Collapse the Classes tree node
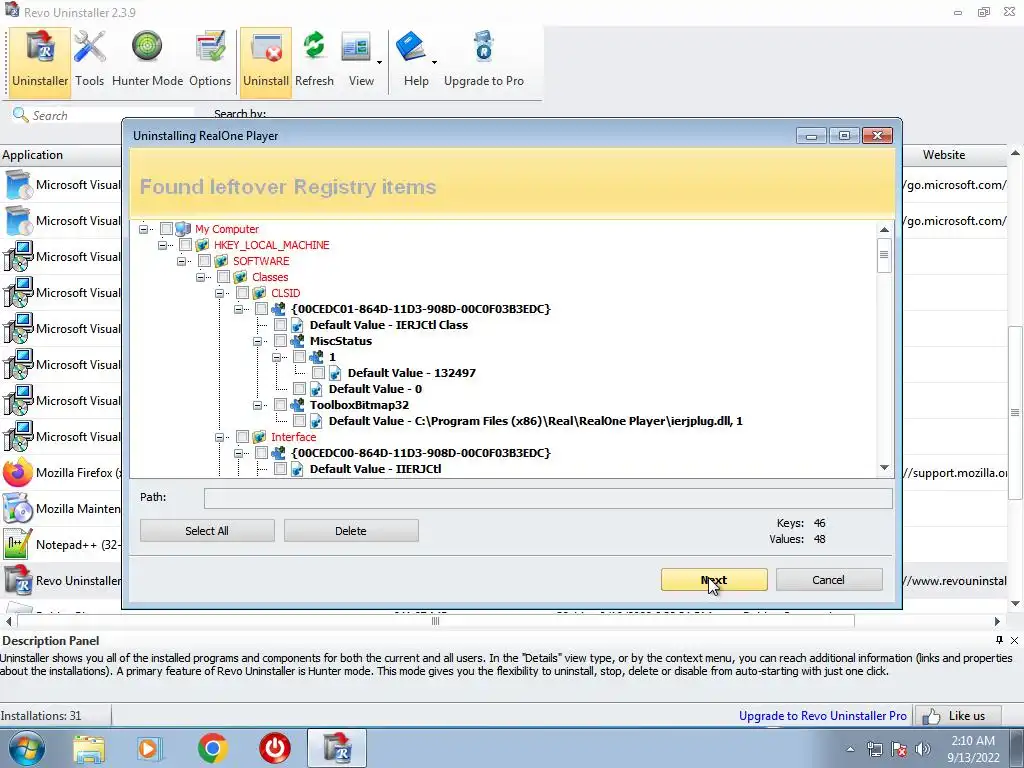Image resolution: width=1024 pixels, height=768 pixels. click(200, 277)
